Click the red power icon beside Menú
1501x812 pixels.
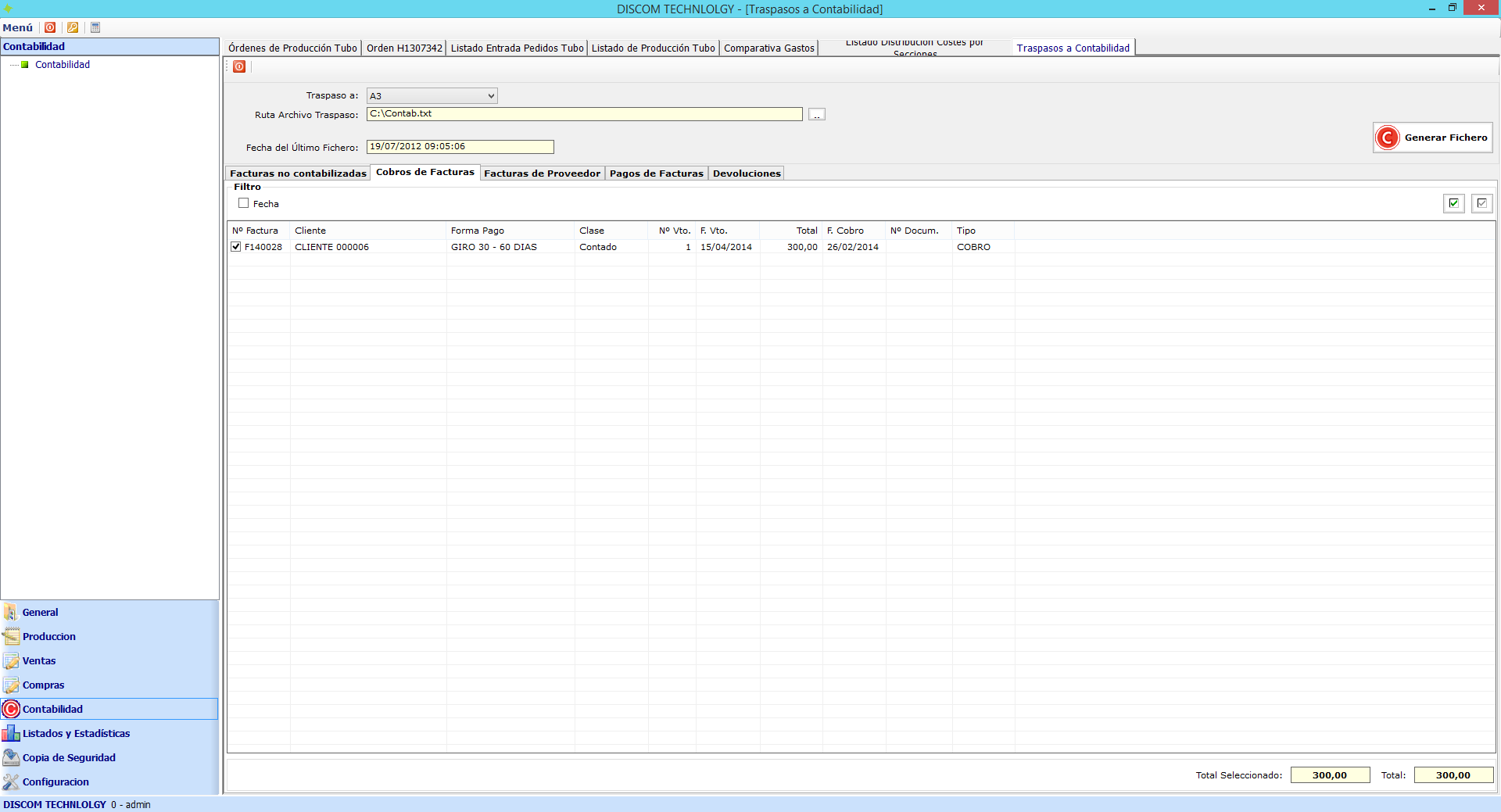pos(50,27)
